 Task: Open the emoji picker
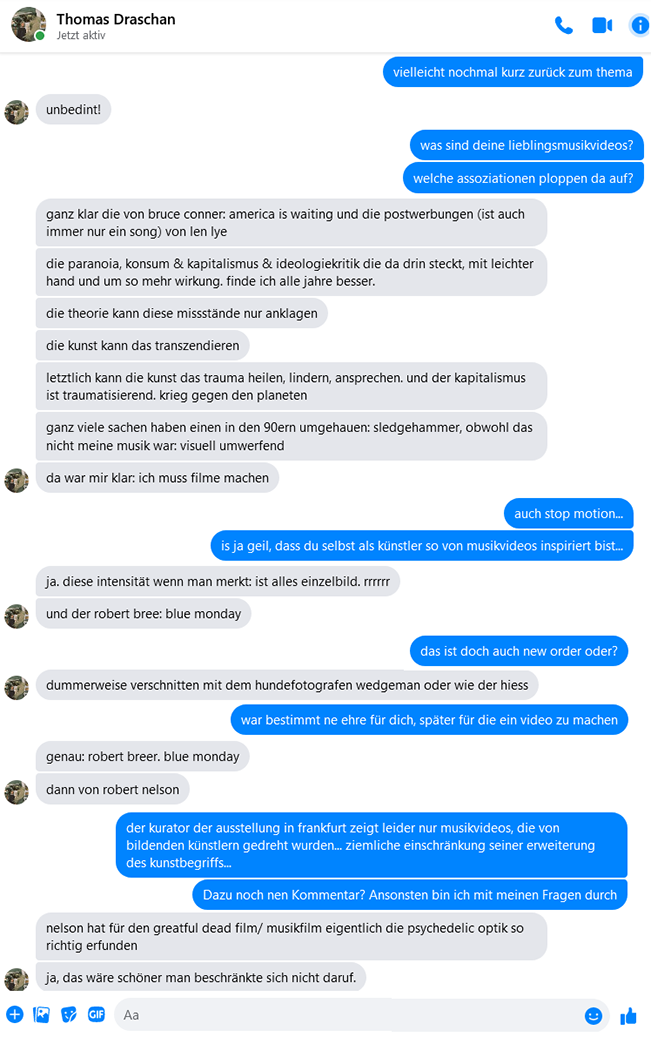pos(593,1015)
